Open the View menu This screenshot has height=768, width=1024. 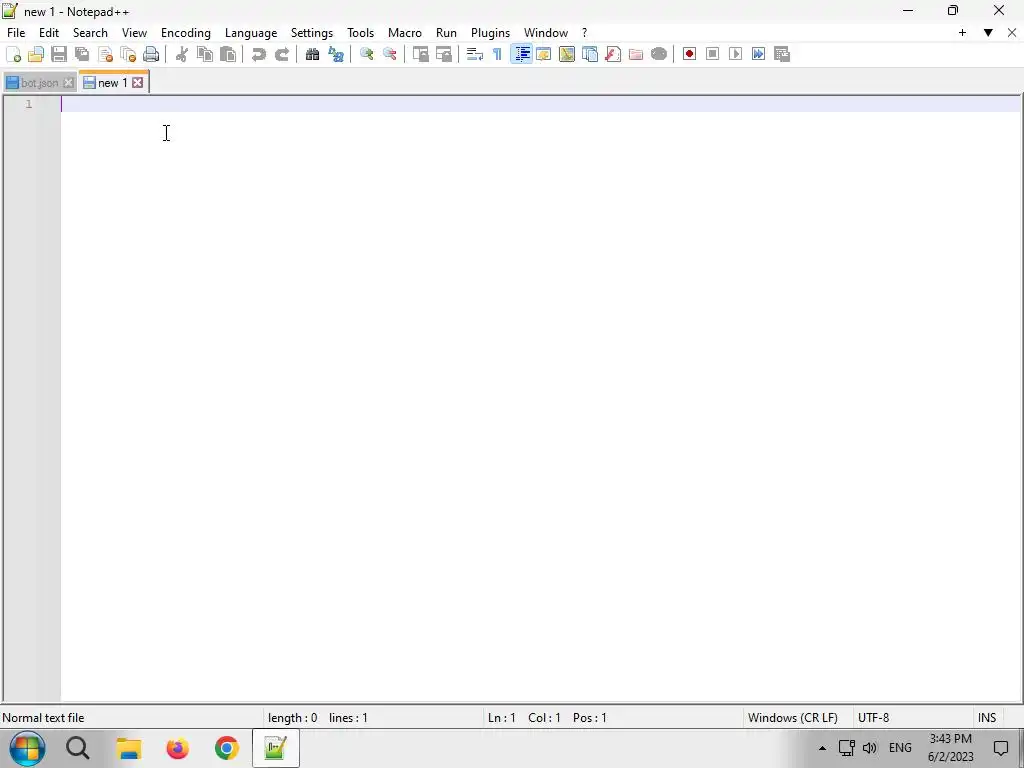point(135,33)
